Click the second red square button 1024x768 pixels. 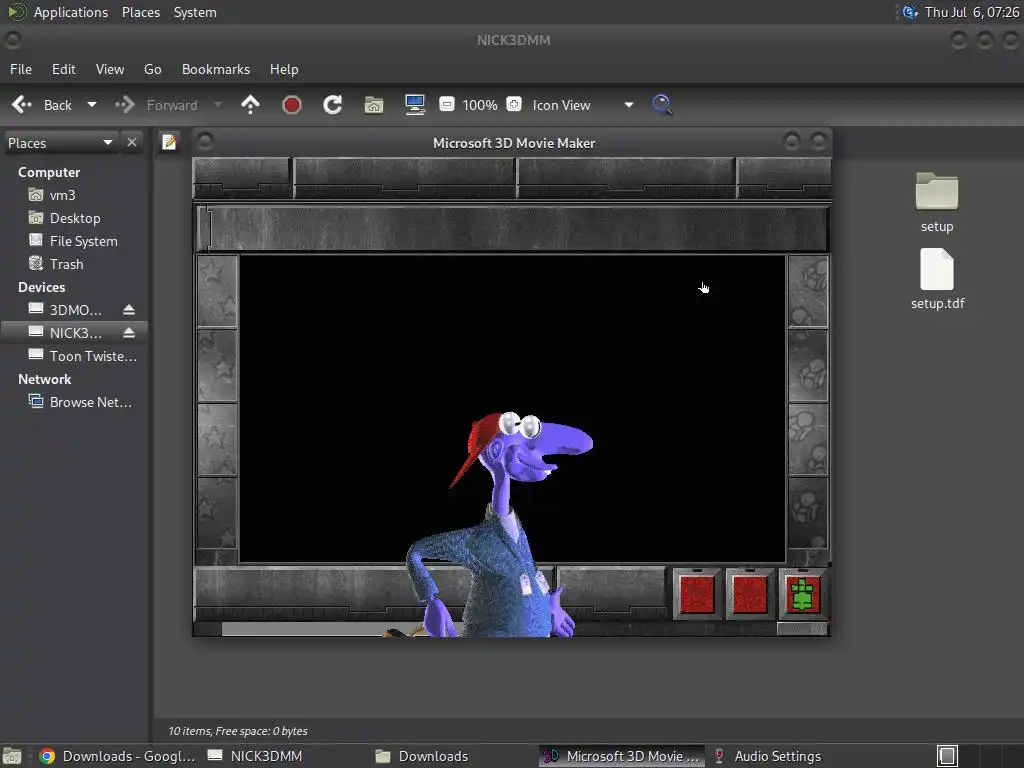750,594
